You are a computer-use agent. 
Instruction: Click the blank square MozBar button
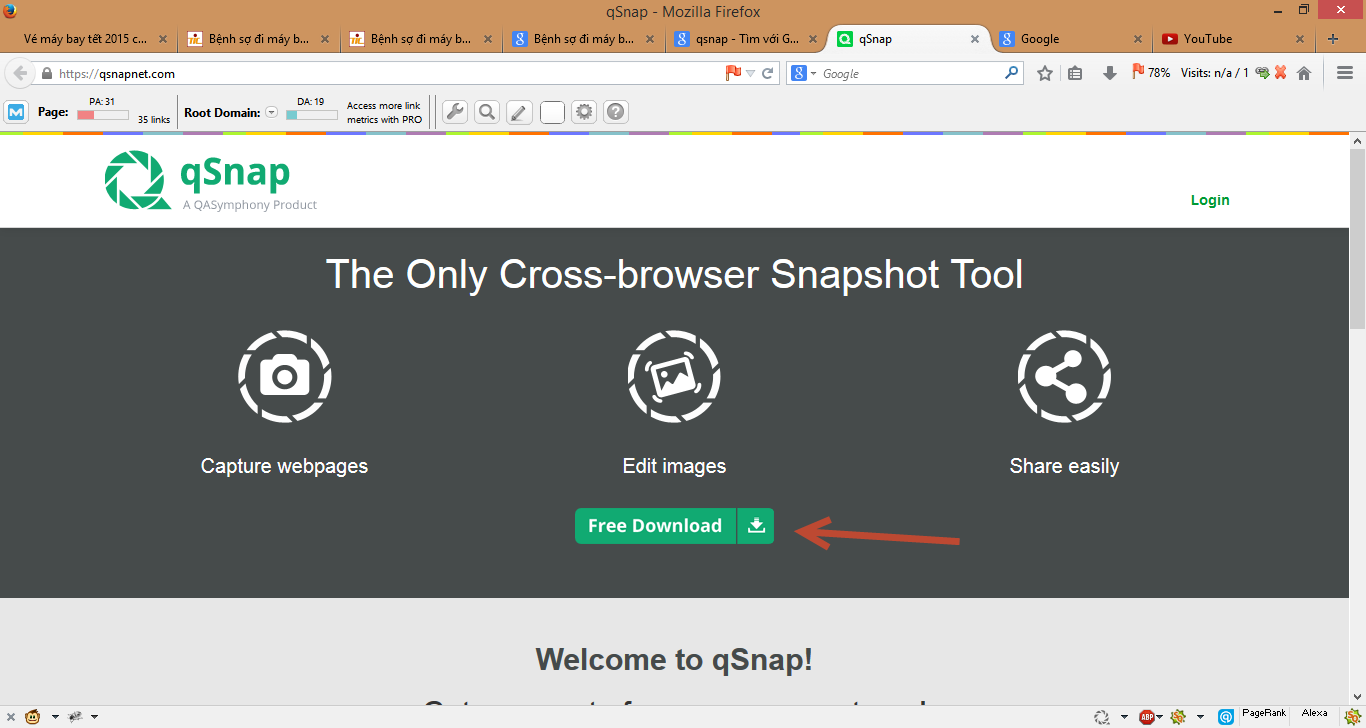[x=552, y=112]
